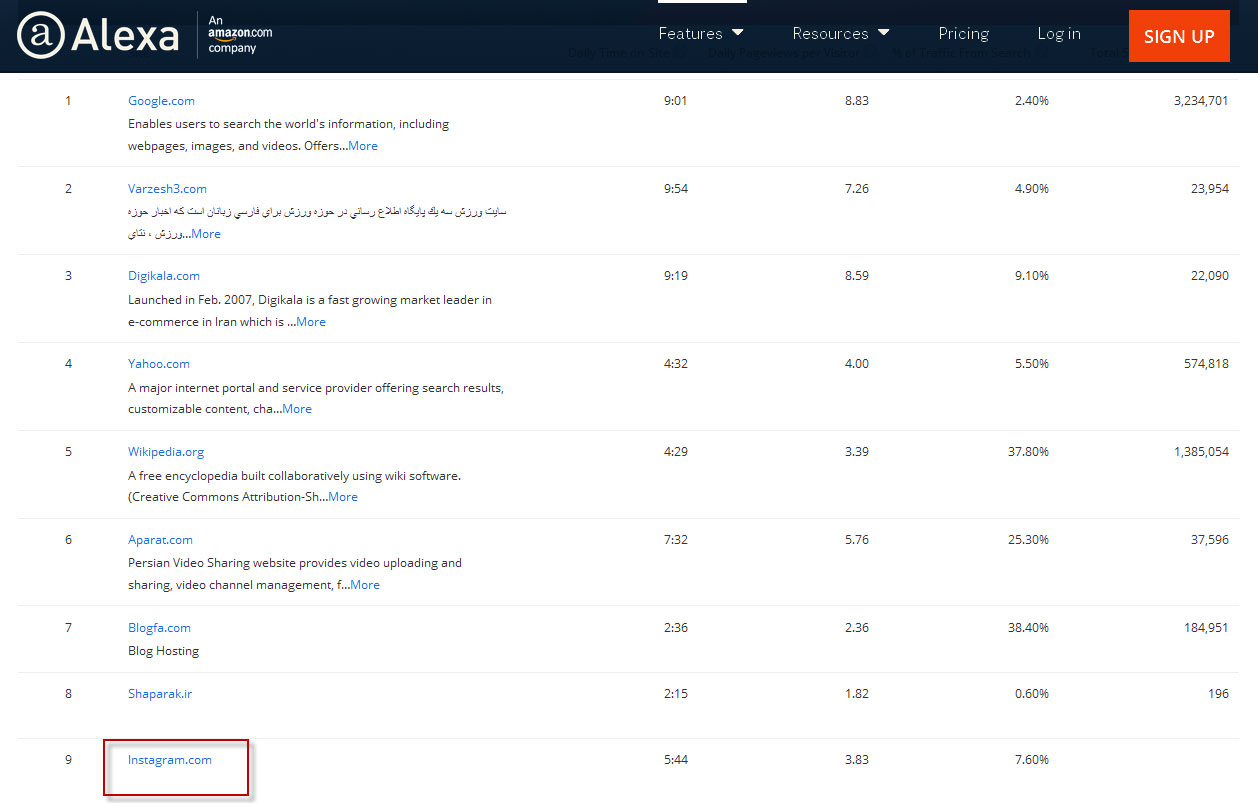The width and height of the screenshot is (1258, 803).
Task: Select Blogfa.com pageviews value 2.36
Action: coord(857,628)
